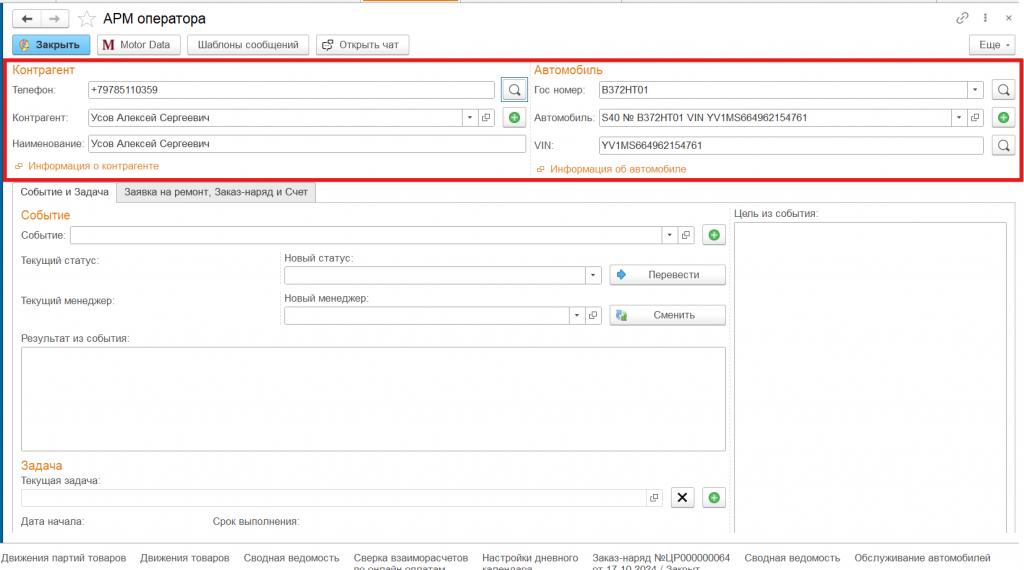Click the magnifier icon next to Телефон field
The image size is (1024, 570).
(x=514, y=90)
